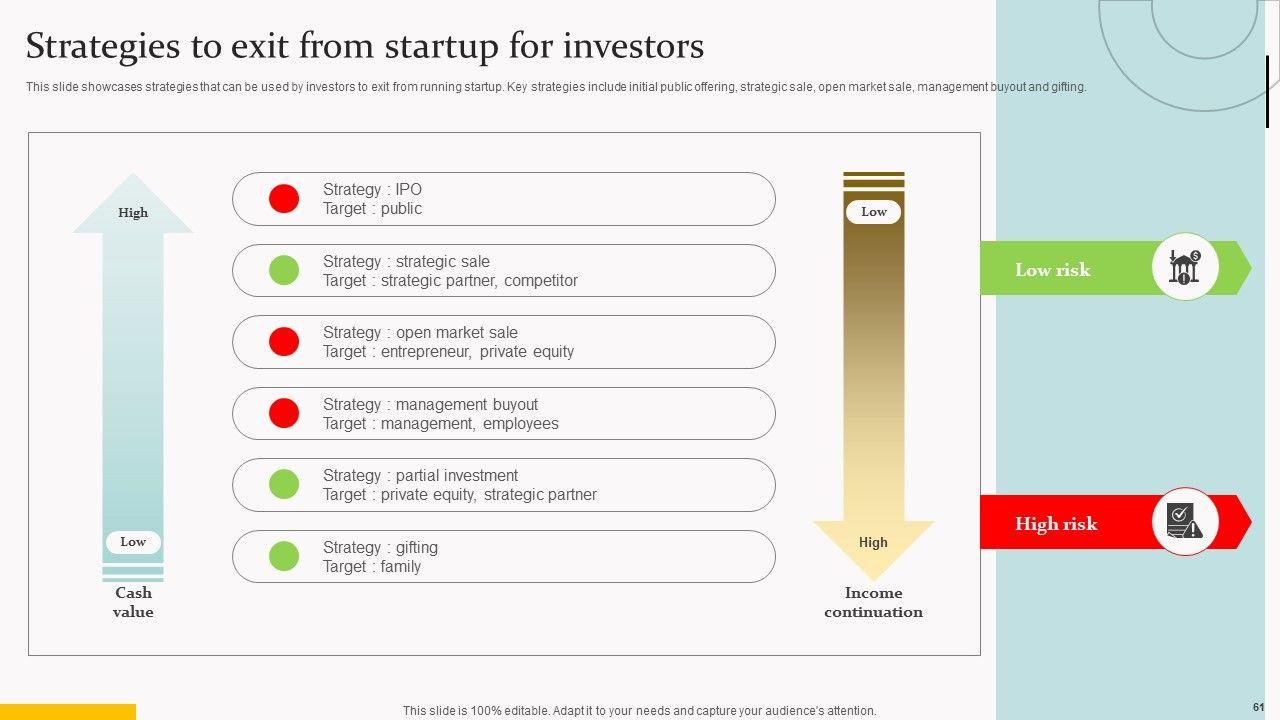Click the green dot beside gifting strategy

[284, 556]
